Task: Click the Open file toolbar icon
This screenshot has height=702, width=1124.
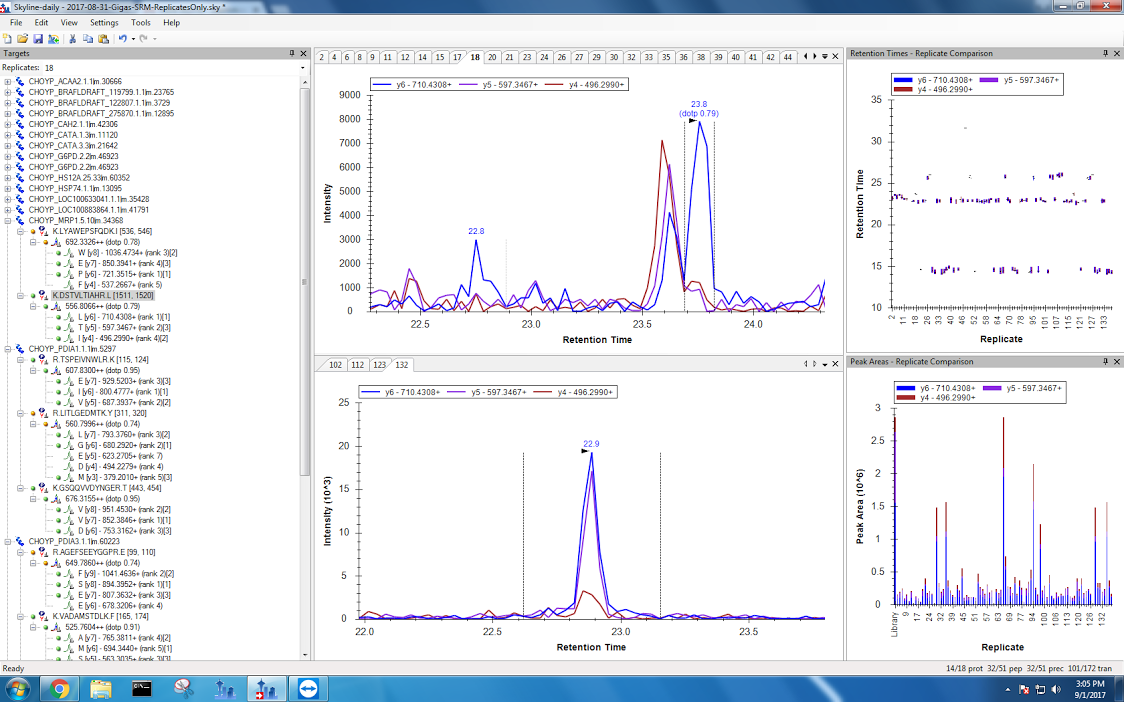Action: click(23, 38)
